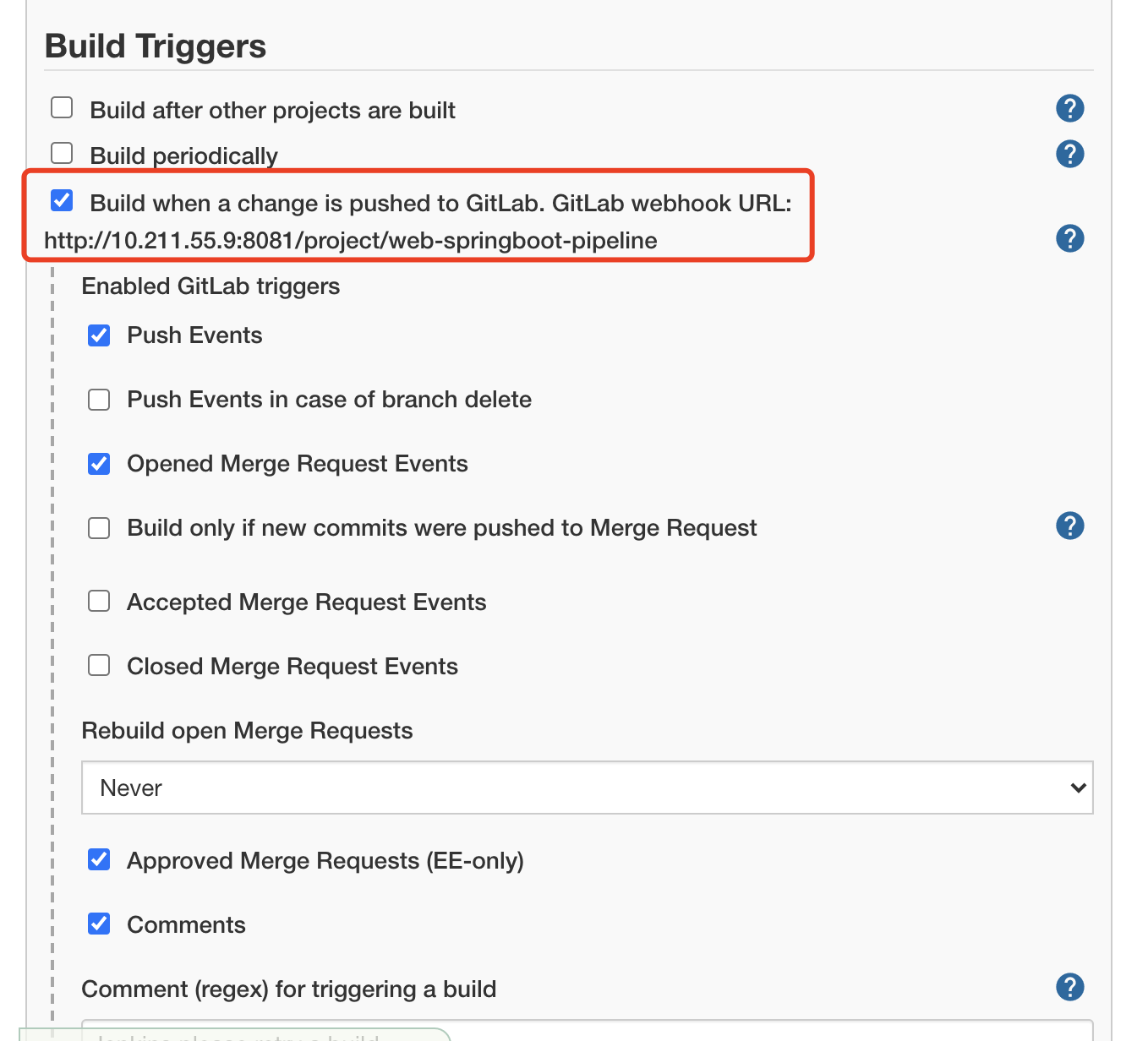Enable Build after other projects are built
This screenshot has height=1041, width=1148.
62,107
